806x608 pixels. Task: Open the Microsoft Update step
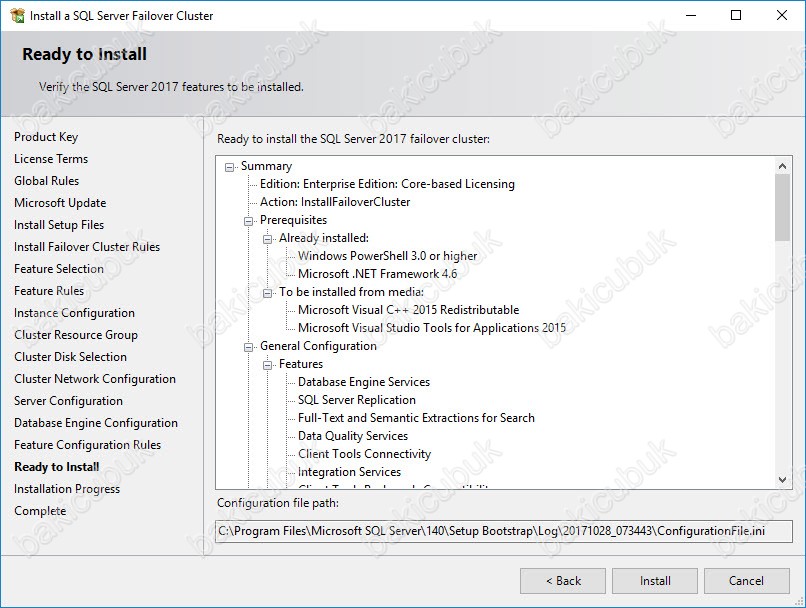point(60,203)
